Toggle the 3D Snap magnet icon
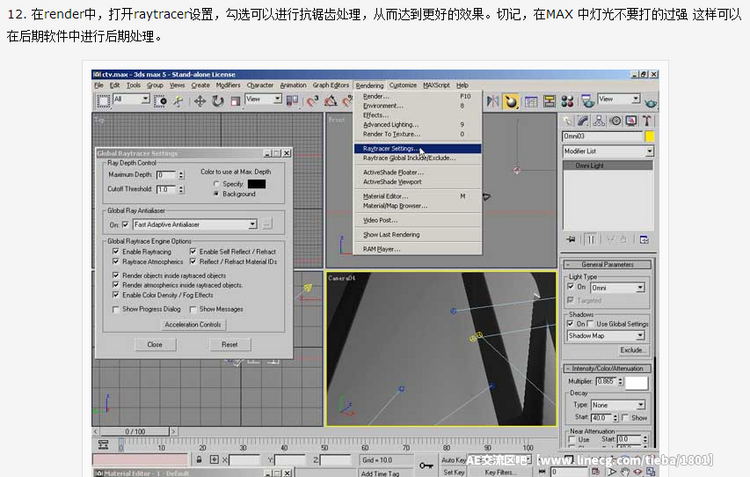The image size is (750, 477). [x=312, y=101]
